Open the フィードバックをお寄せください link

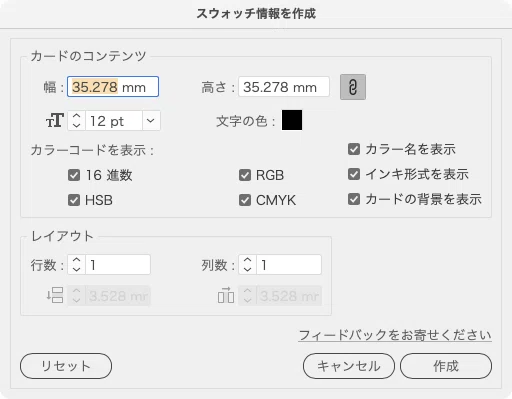(395, 335)
